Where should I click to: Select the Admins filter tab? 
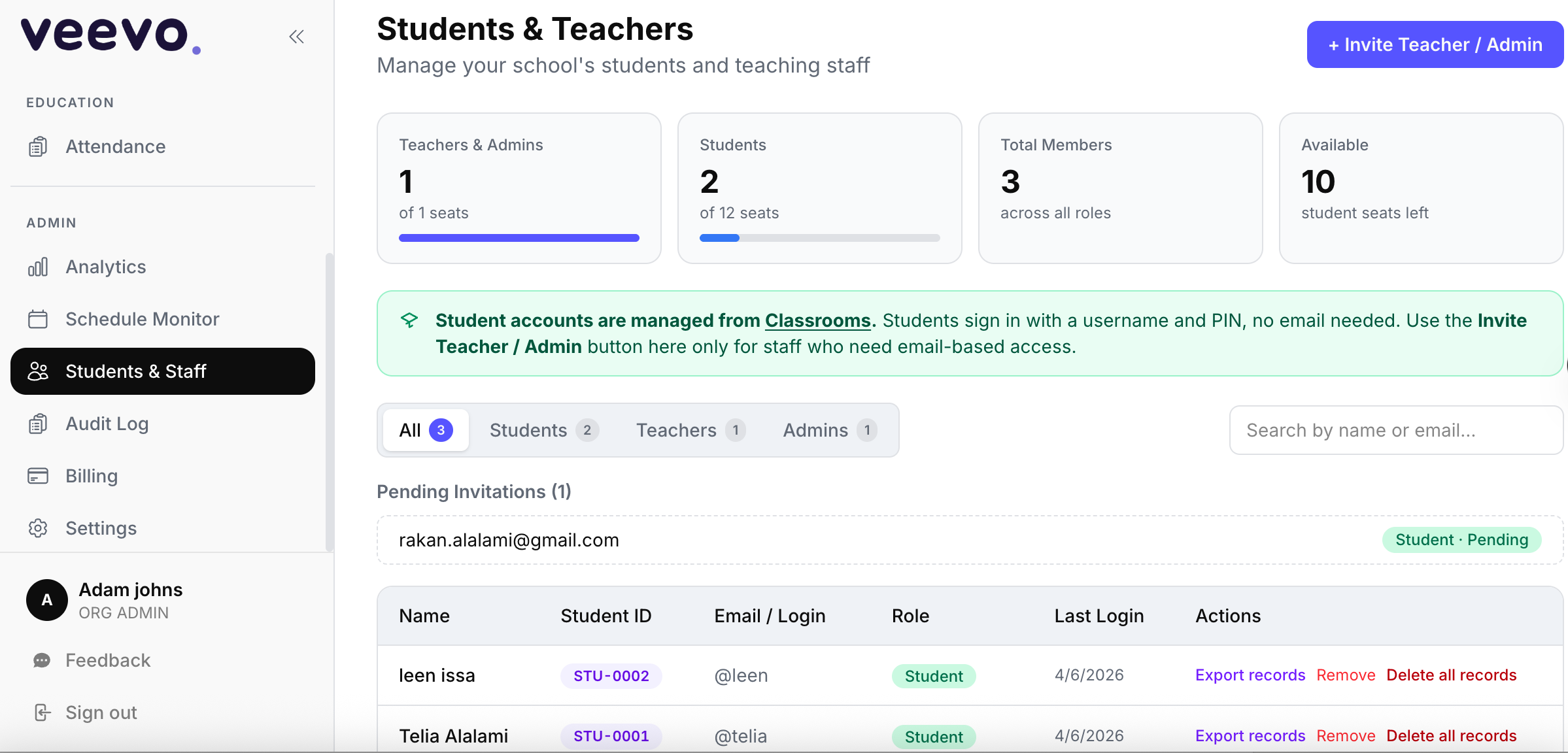[829, 430]
